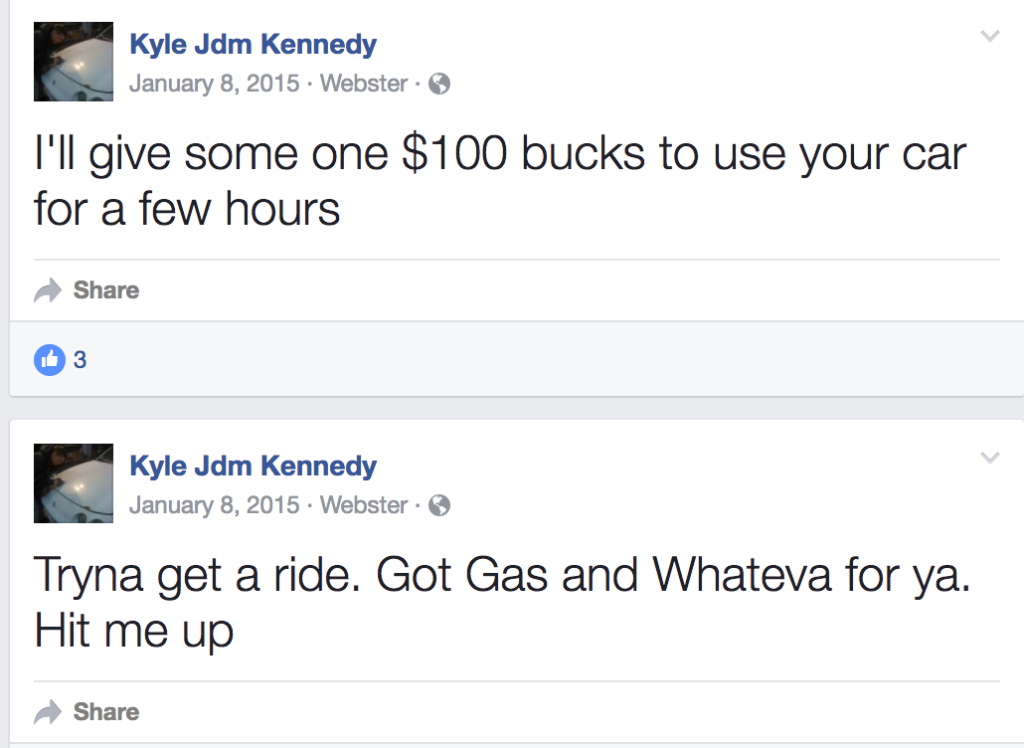This screenshot has height=748, width=1024.
Task: Open the Webster location link on the Tryna get a ride post
Action: [363, 506]
